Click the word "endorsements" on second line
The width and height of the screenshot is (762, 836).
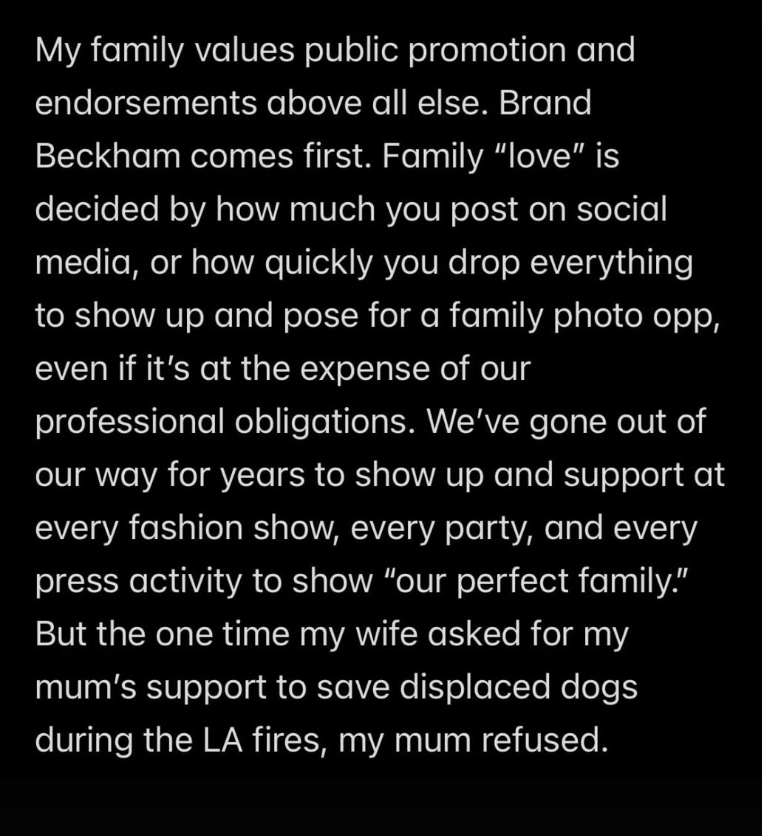146,103
